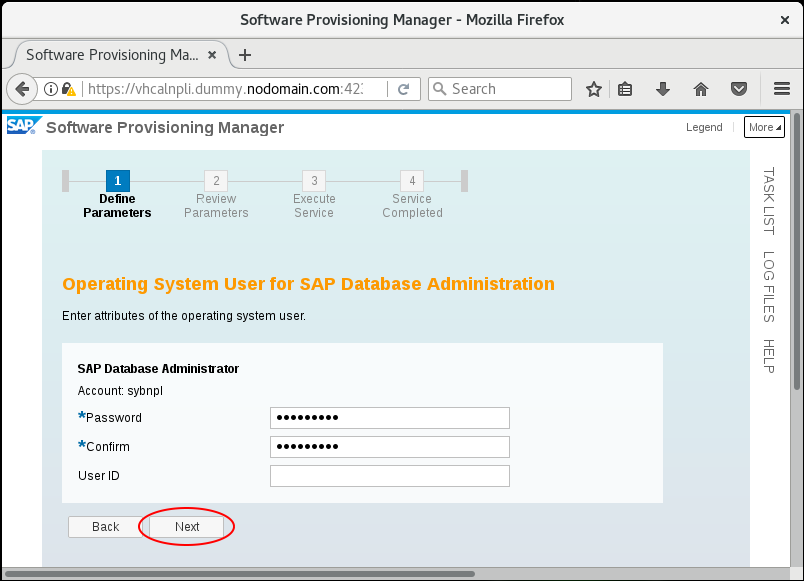Bookmark this page with the star icon
This screenshot has width=804, height=581.
(594, 89)
